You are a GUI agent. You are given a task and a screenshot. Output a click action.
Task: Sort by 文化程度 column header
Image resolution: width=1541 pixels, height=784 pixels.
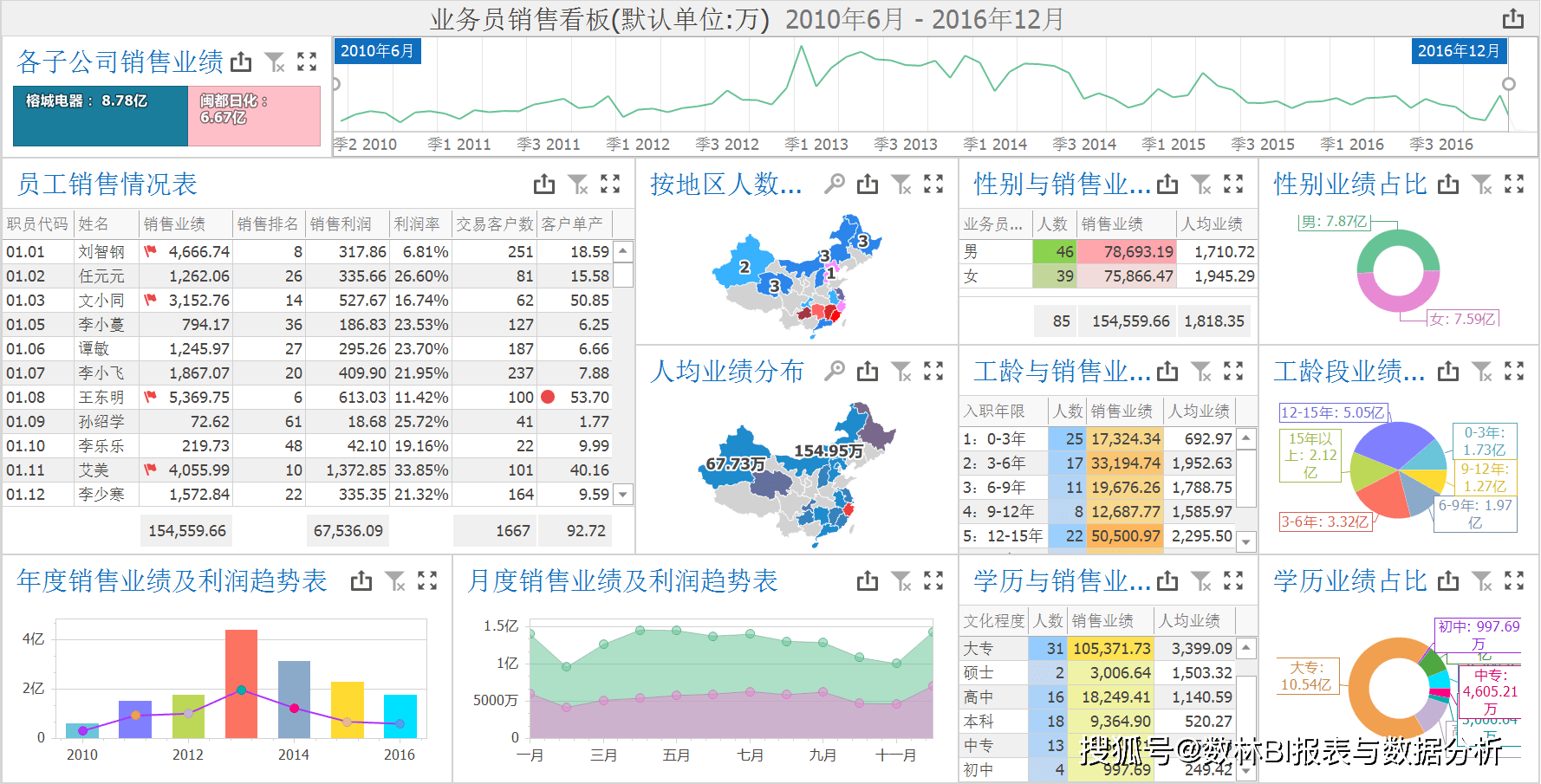click(994, 620)
